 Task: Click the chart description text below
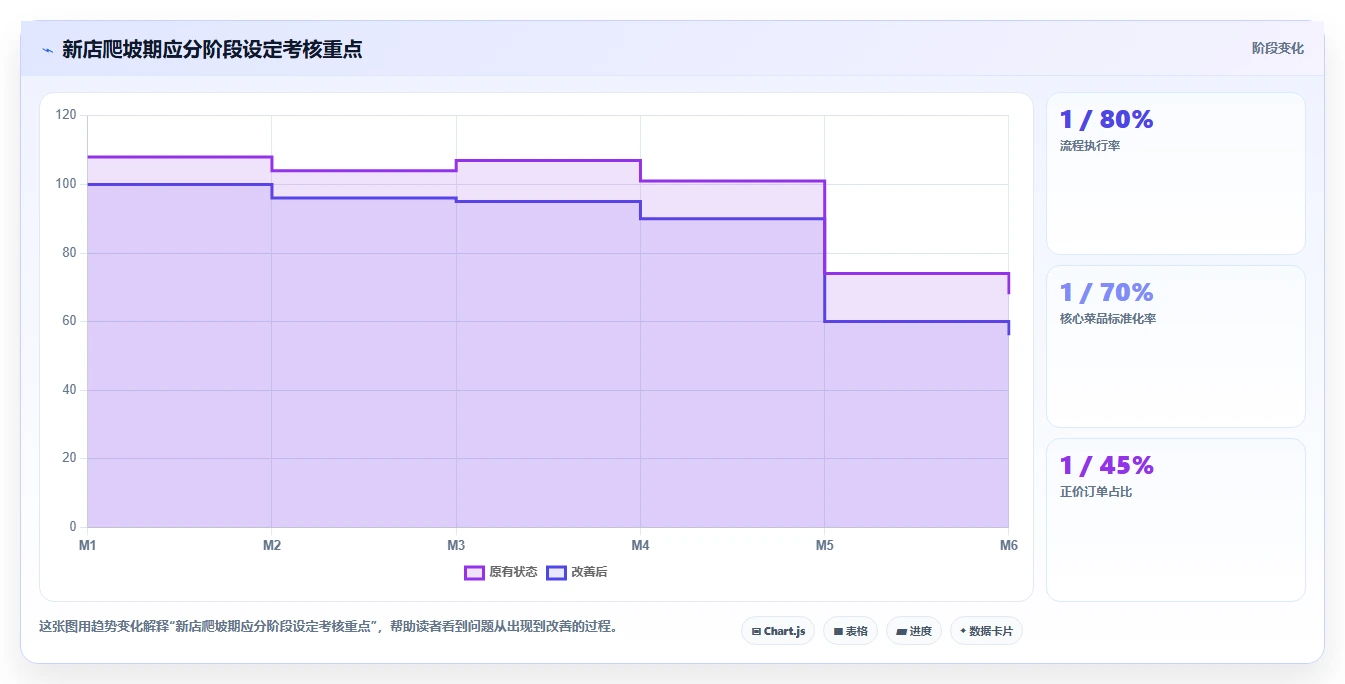(329, 627)
